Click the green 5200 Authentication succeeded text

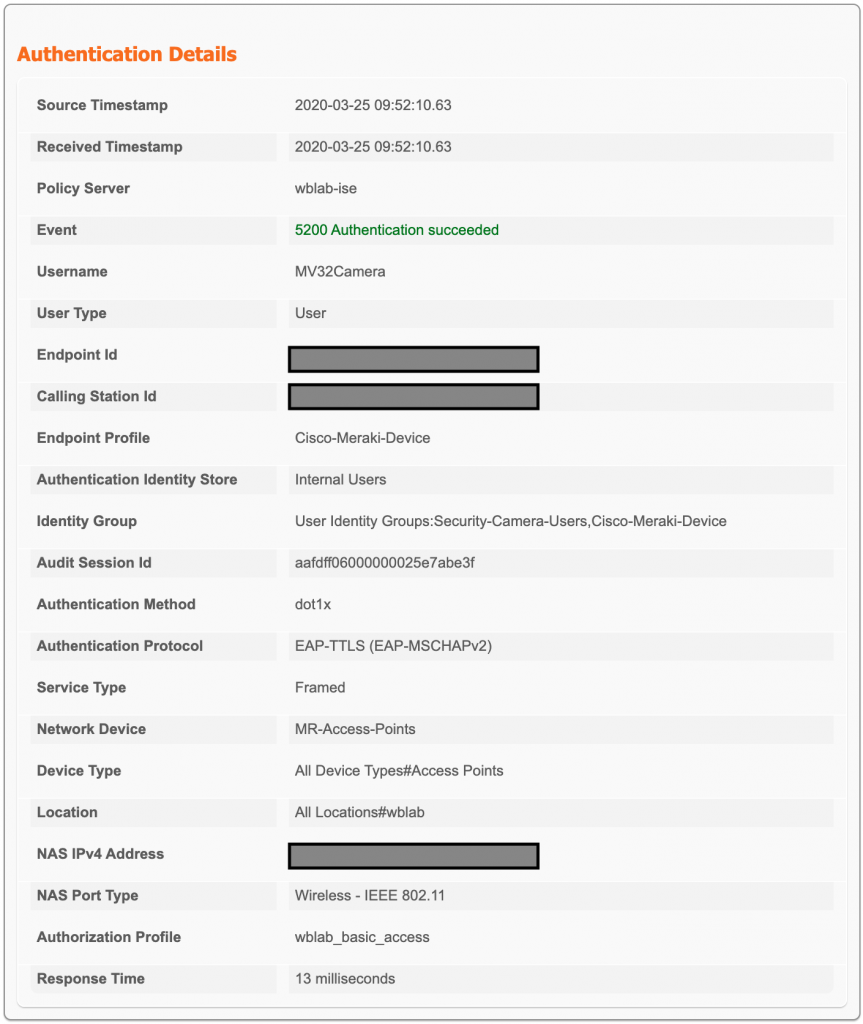coord(397,230)
